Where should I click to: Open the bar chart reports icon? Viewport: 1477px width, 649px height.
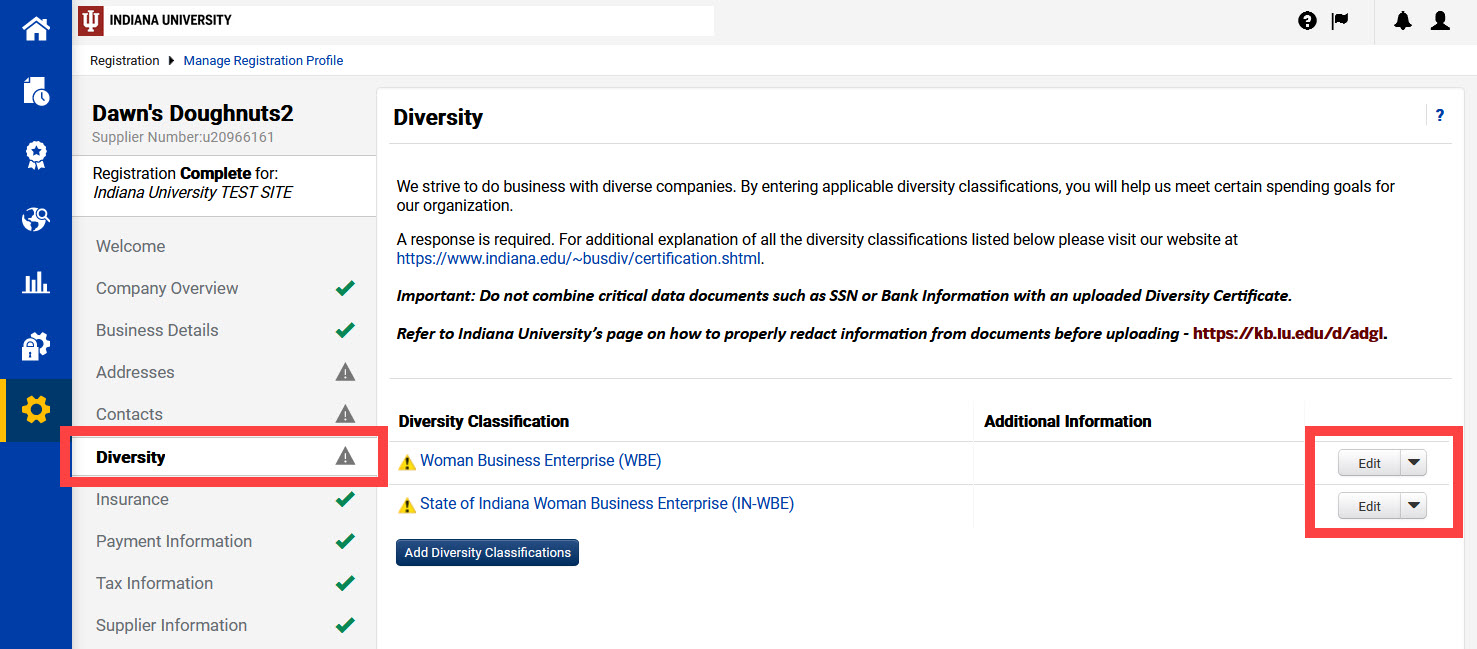pos(36,283)
